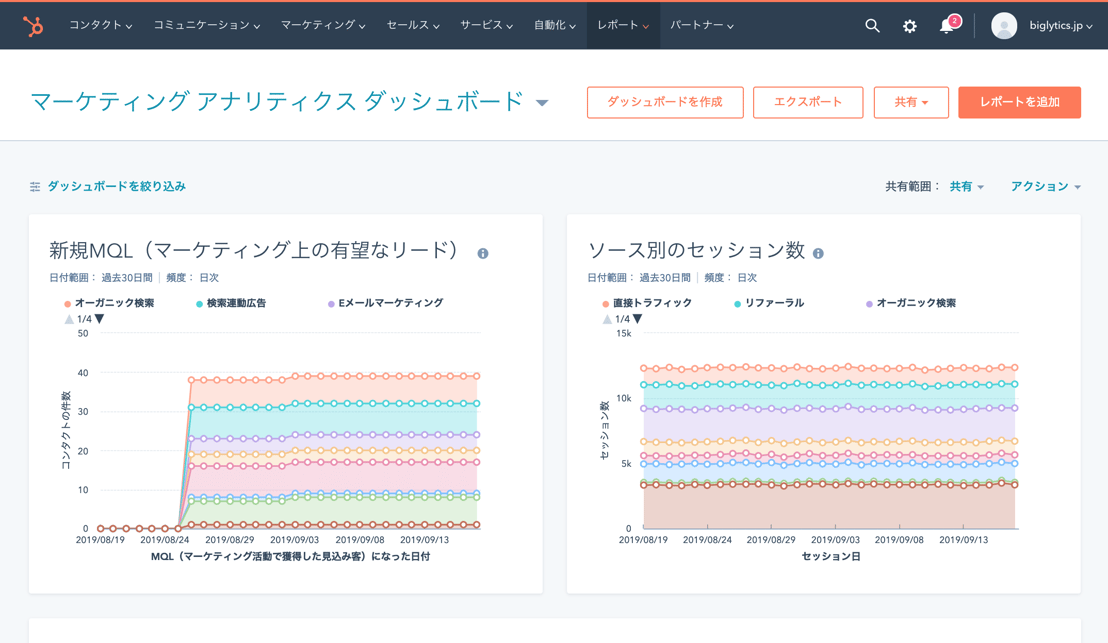
Task: Click the user avatar icon
Action: pyautogui.click(x=1003, y=26)
